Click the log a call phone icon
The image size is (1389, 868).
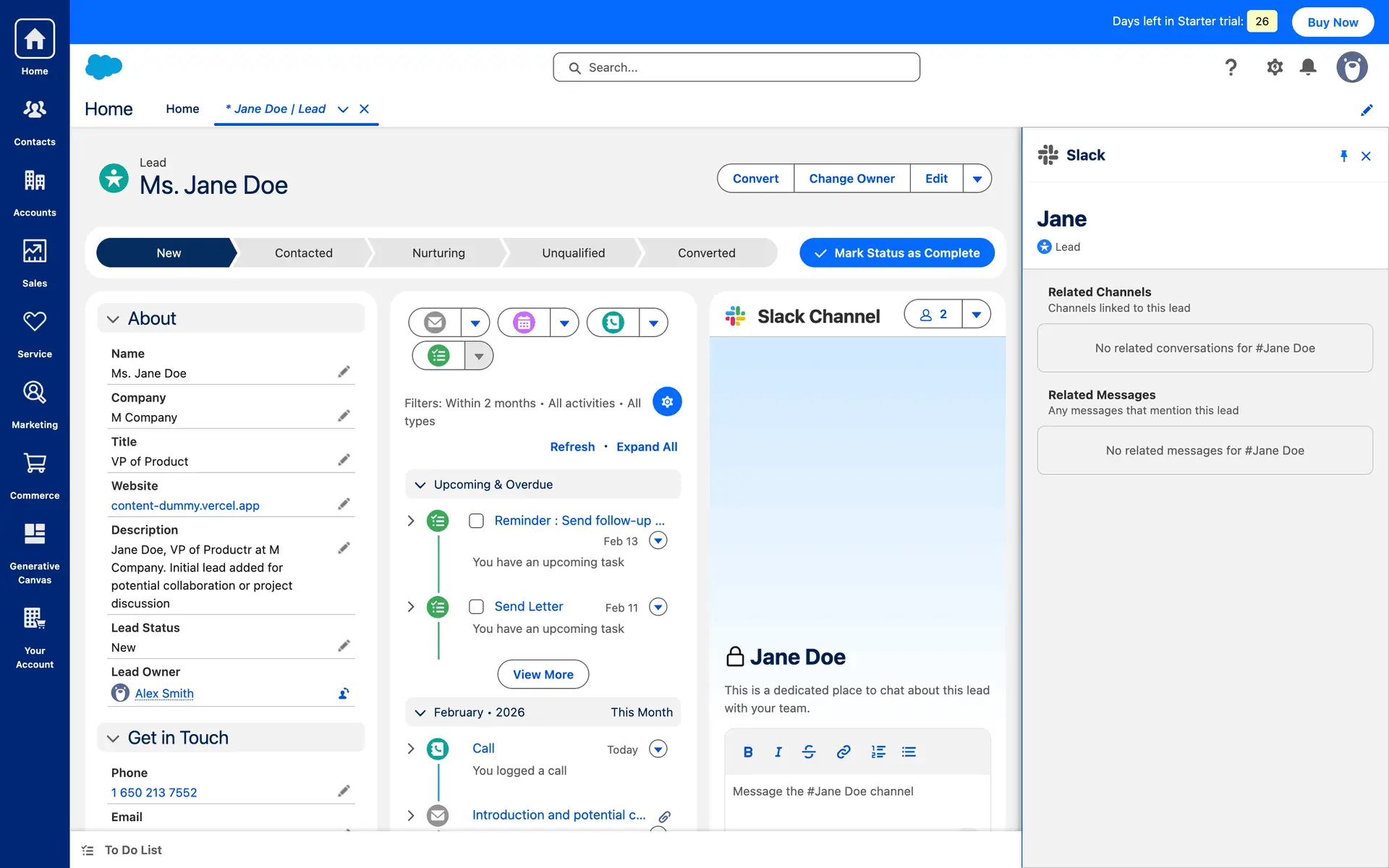pos(613,323)
